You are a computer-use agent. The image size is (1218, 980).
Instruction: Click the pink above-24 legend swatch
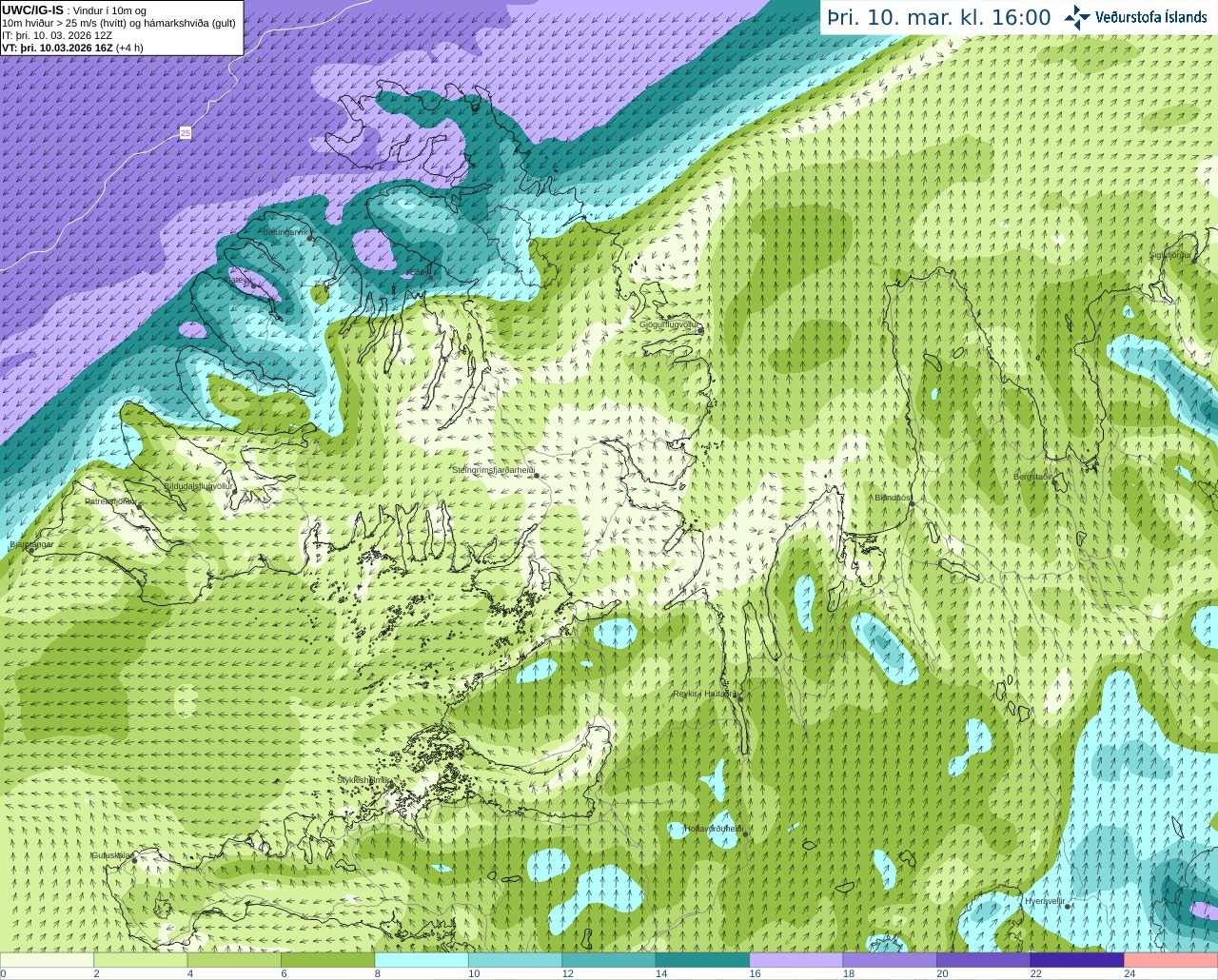click(1170, 960)
